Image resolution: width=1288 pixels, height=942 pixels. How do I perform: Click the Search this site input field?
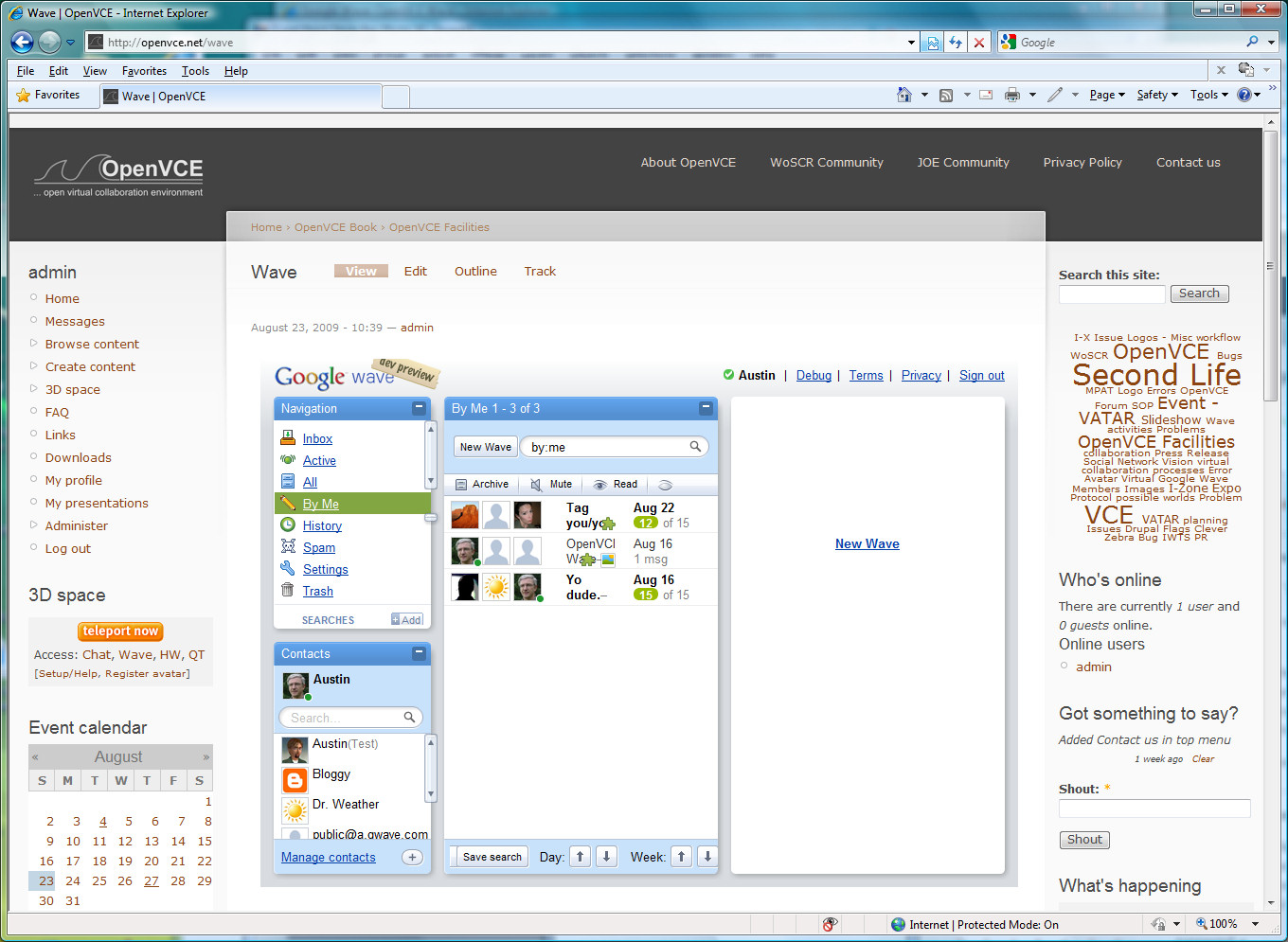(1112, 294)
